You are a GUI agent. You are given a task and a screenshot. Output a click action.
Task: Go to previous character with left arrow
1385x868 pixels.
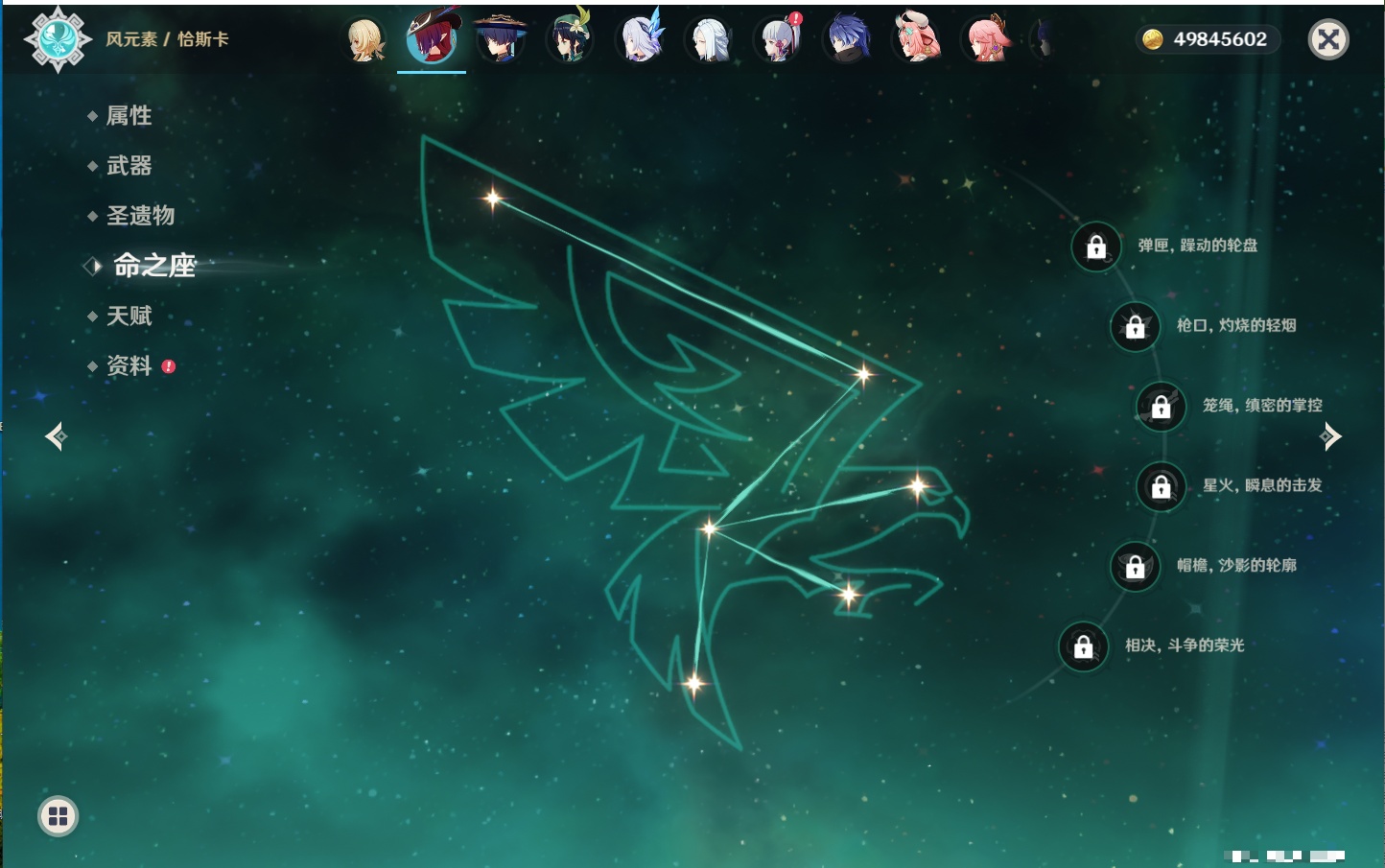pos(56,436)
